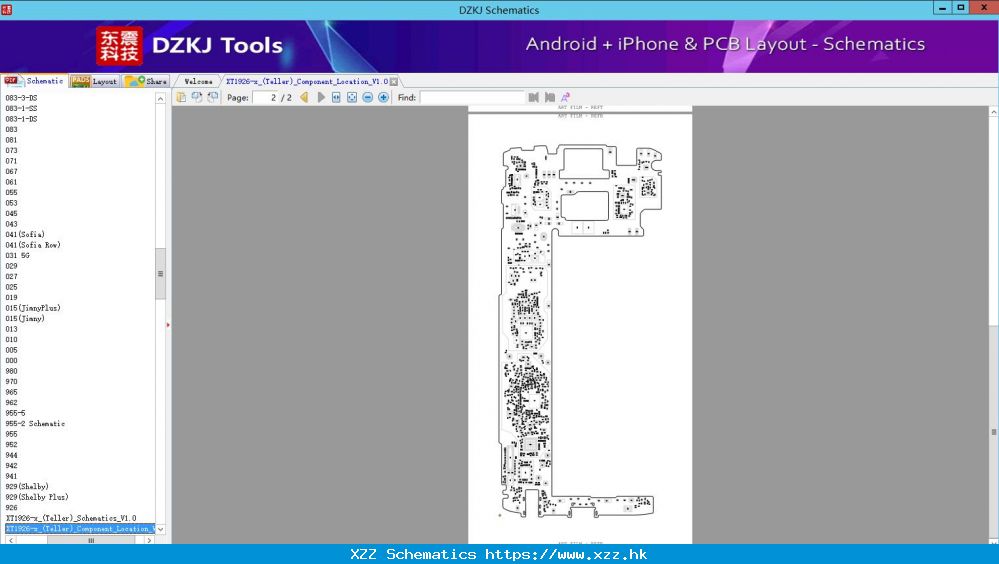The image size is (999, 564).
Task: Select tree item 955-2 Schematic
Action: [35, 424]
